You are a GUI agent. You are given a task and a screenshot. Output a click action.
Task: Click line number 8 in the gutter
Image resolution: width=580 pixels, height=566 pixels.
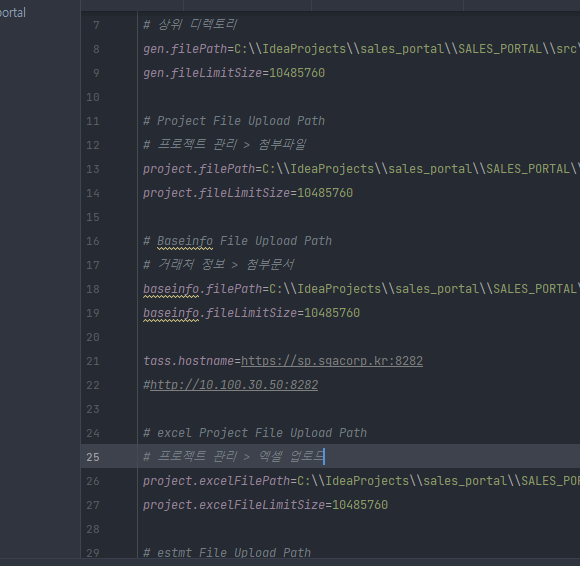(96, 50)
